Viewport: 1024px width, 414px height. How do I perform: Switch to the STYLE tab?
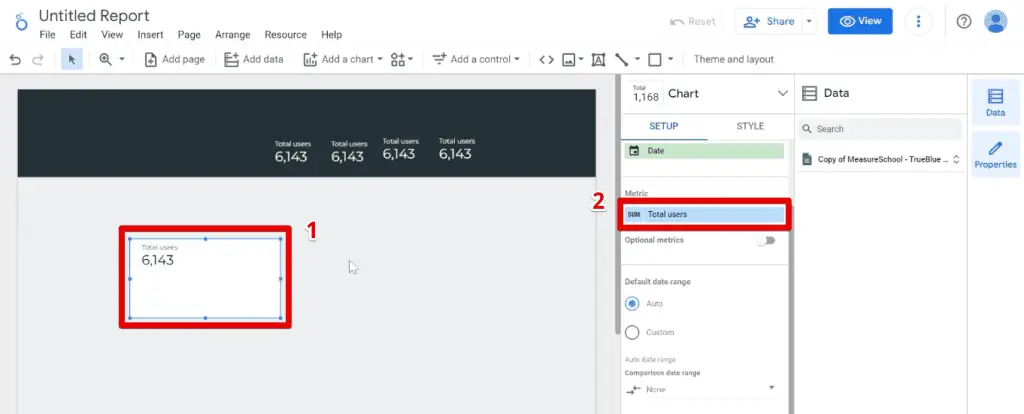click(x=750, y=126)
